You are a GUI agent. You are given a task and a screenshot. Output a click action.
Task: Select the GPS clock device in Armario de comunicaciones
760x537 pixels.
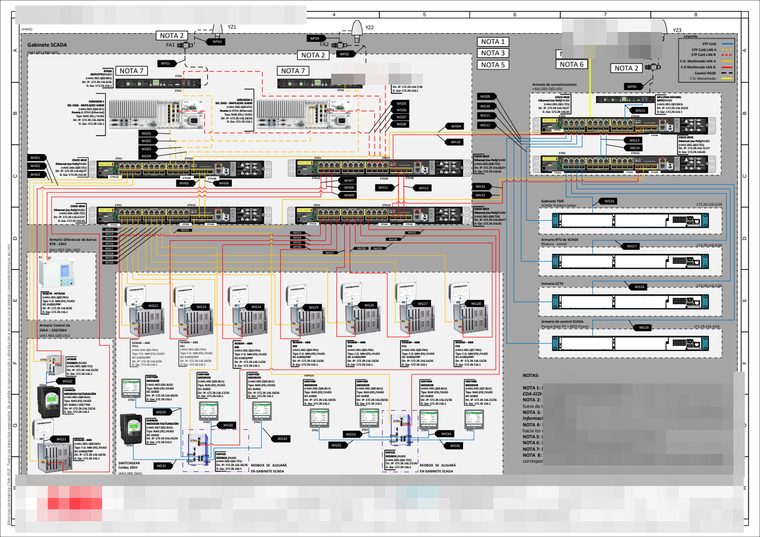pyautogui.click(x=625, y=99)
